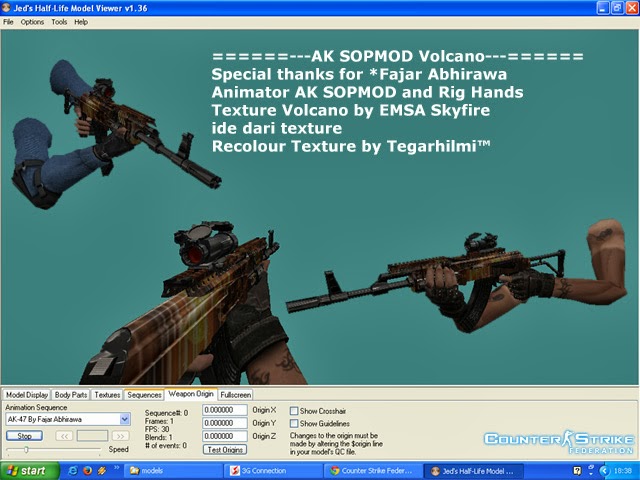This screenshot has height=480, width=640.
Task: Launch Internet Explorer from quick launch
Action: (73, 471)
